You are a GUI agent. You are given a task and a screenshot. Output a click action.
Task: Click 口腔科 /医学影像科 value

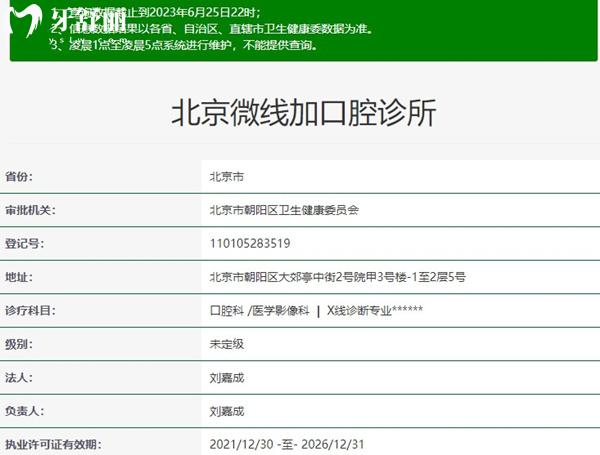click(259, 310)
